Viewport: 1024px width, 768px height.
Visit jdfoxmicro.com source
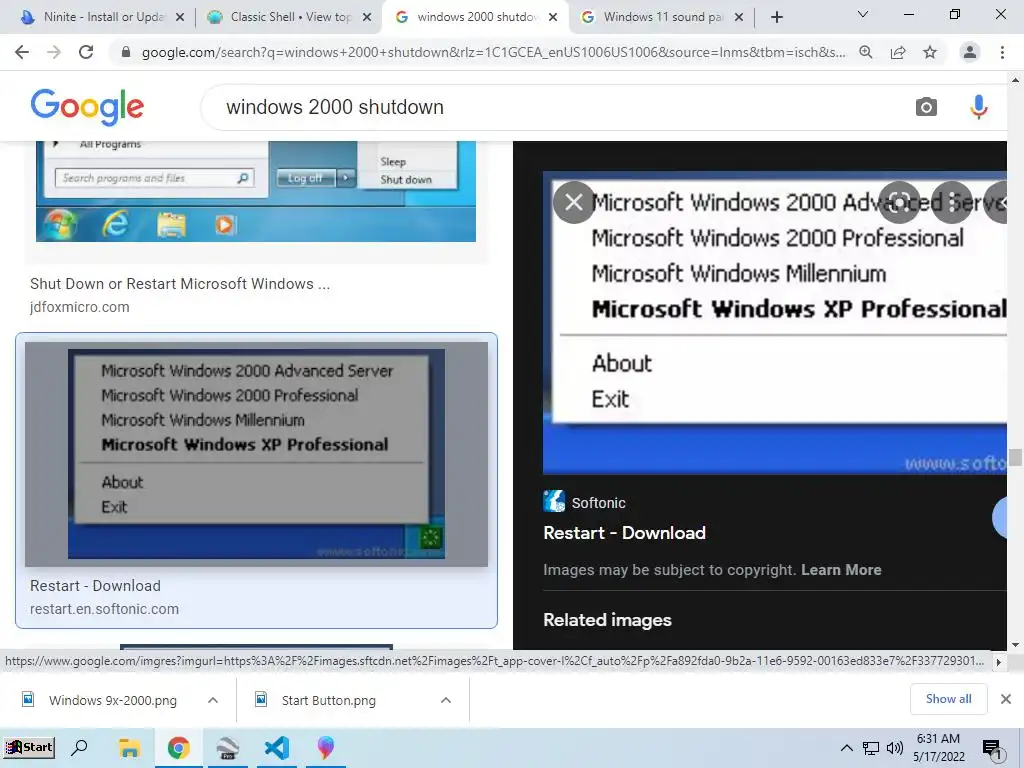tap(80, 307)
